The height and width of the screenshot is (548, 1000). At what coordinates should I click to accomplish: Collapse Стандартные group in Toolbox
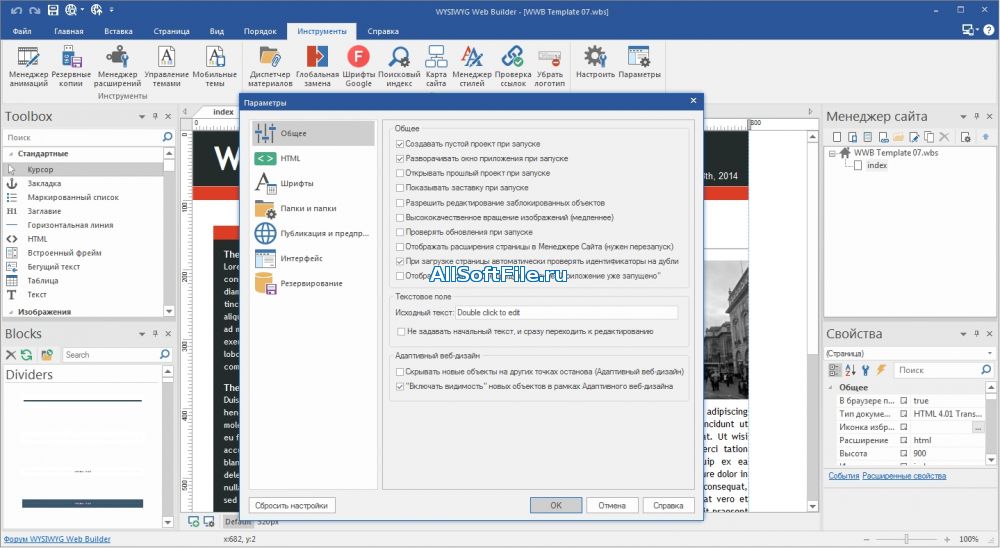click(10, 154)
